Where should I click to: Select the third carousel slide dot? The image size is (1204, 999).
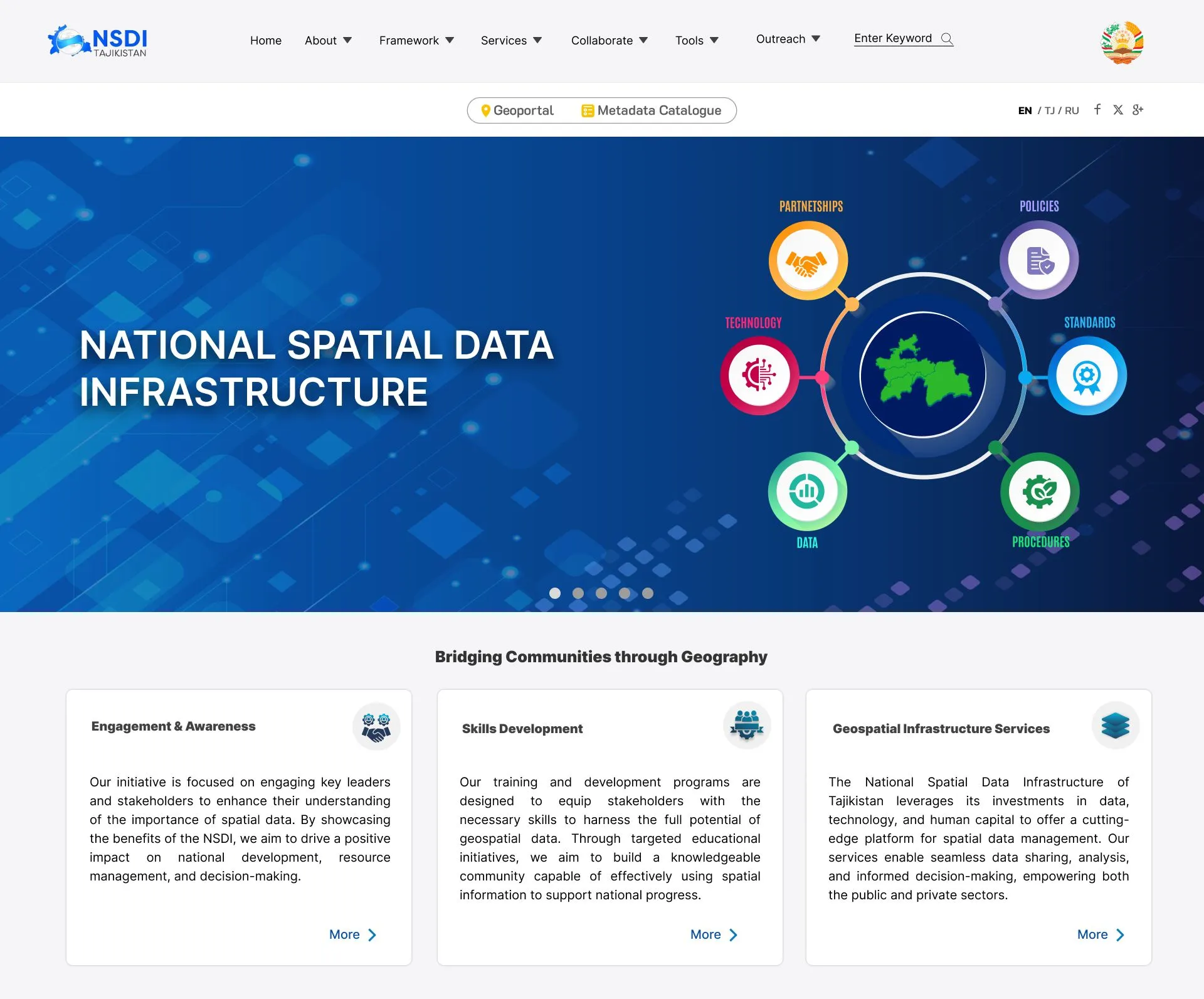tap(601, 593)
